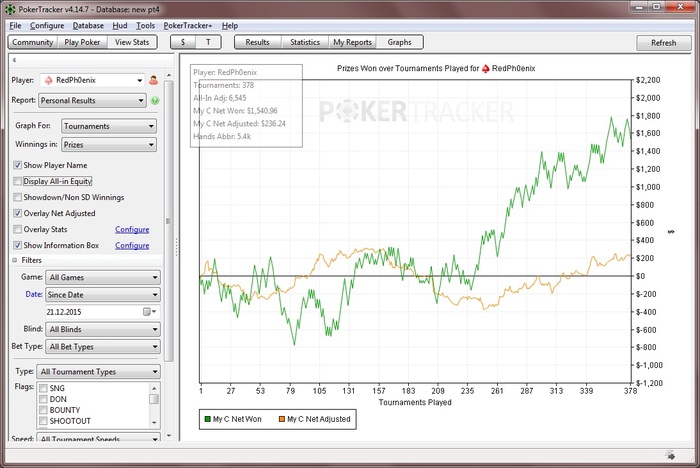Click the player profile icon beside RedPh0enix
The height and width of the screenshot is (468, 700).
click(x=154, y=80)
